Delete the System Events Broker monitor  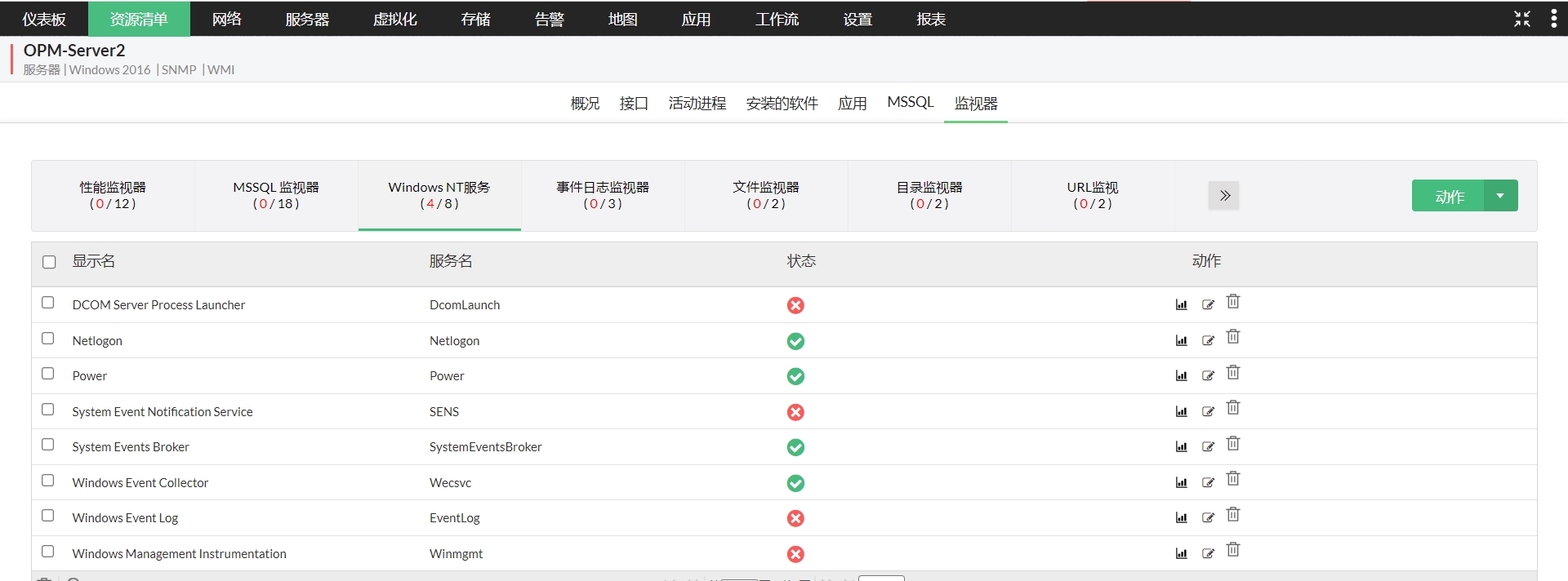[1233, 444]
